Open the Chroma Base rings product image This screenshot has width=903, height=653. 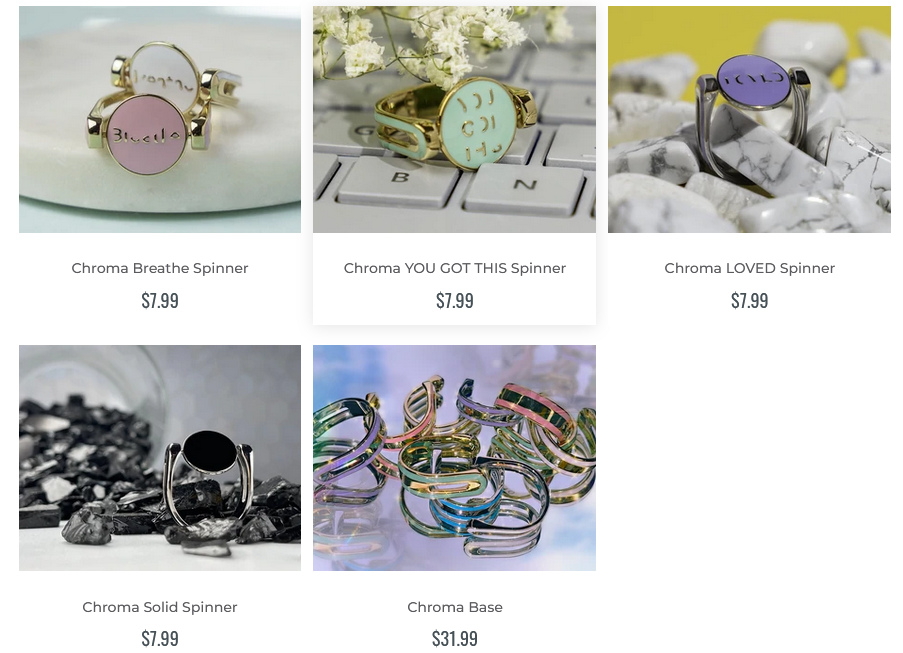pos(454,458)
